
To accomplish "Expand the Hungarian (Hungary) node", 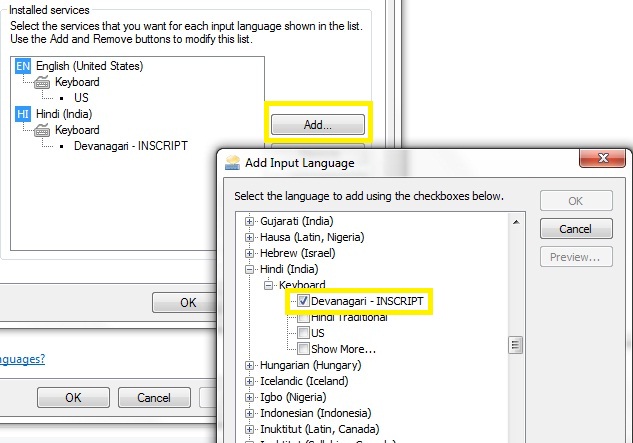I will tap(249, 365).
